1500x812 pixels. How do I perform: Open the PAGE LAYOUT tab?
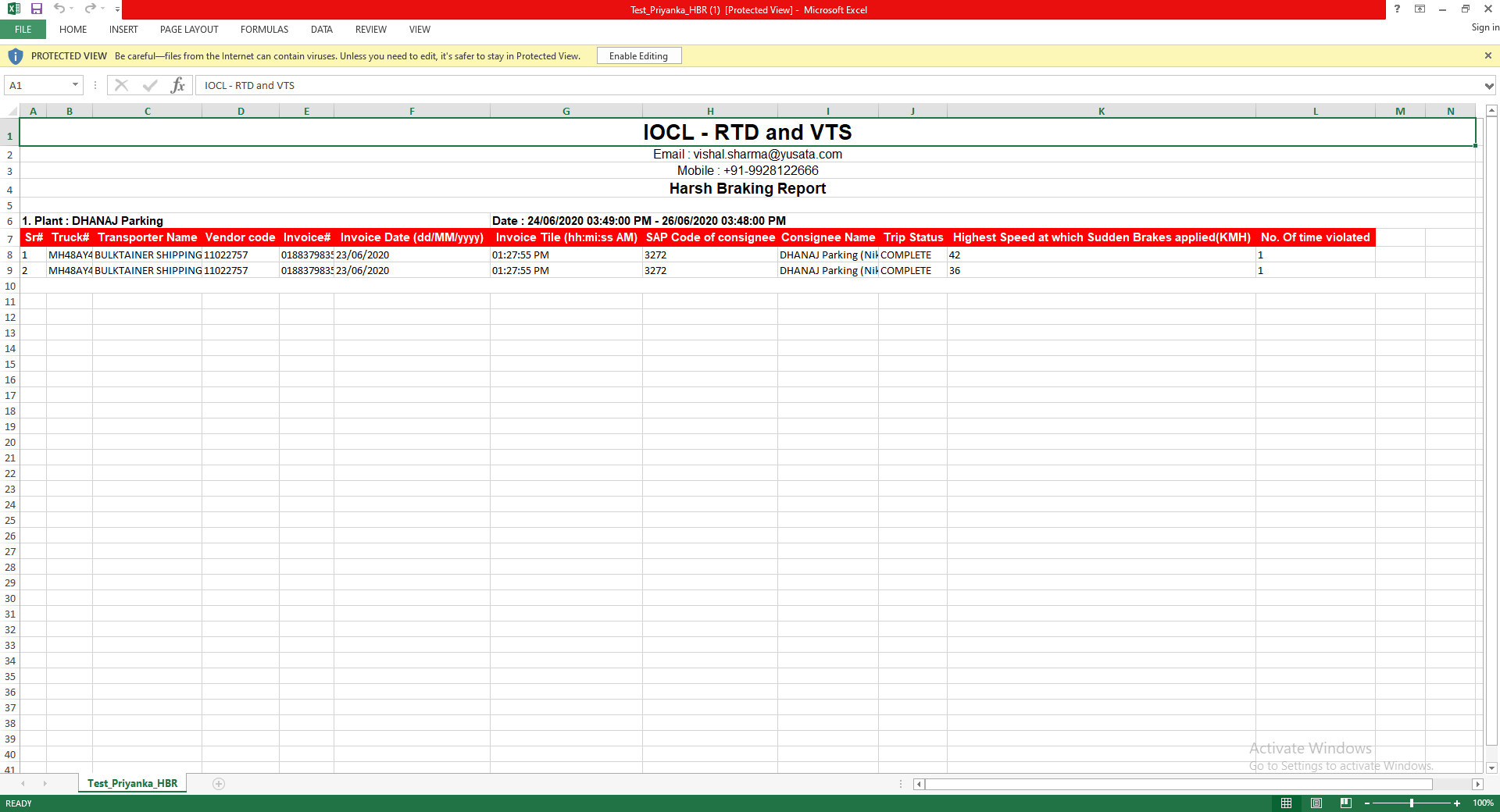[x=189, y=30]
